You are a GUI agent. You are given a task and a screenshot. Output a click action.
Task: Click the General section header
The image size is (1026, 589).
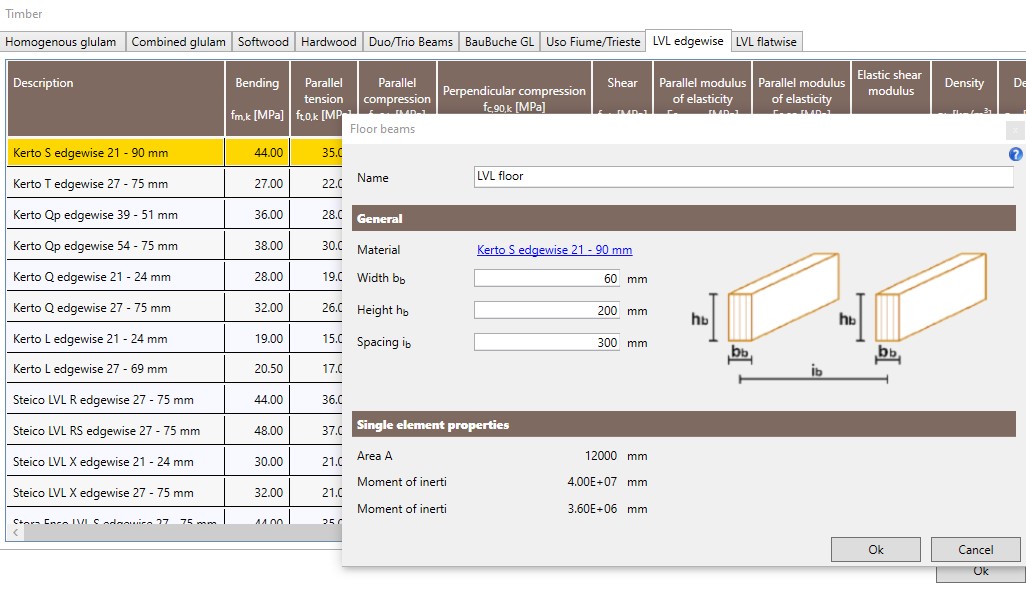(x=684, y=219)
